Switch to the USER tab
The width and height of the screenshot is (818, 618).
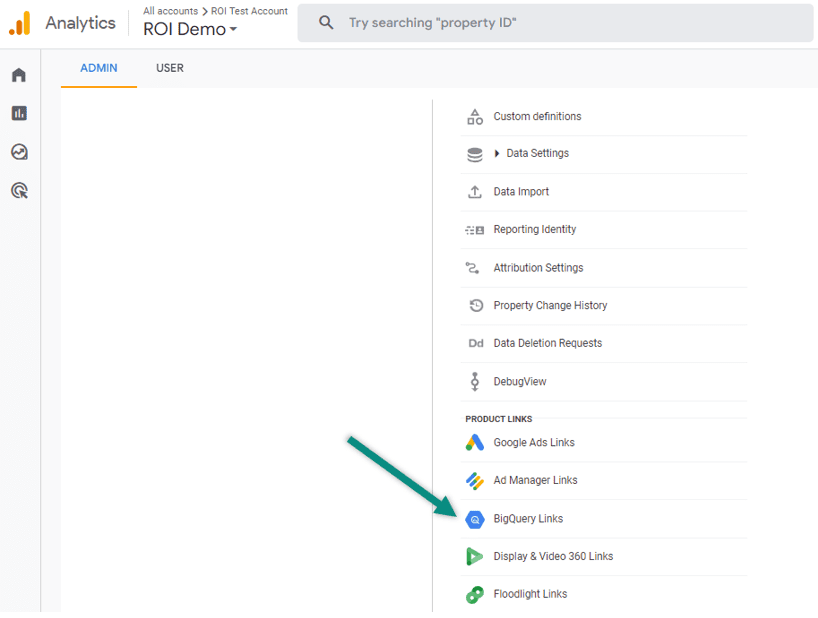point(170,68)
